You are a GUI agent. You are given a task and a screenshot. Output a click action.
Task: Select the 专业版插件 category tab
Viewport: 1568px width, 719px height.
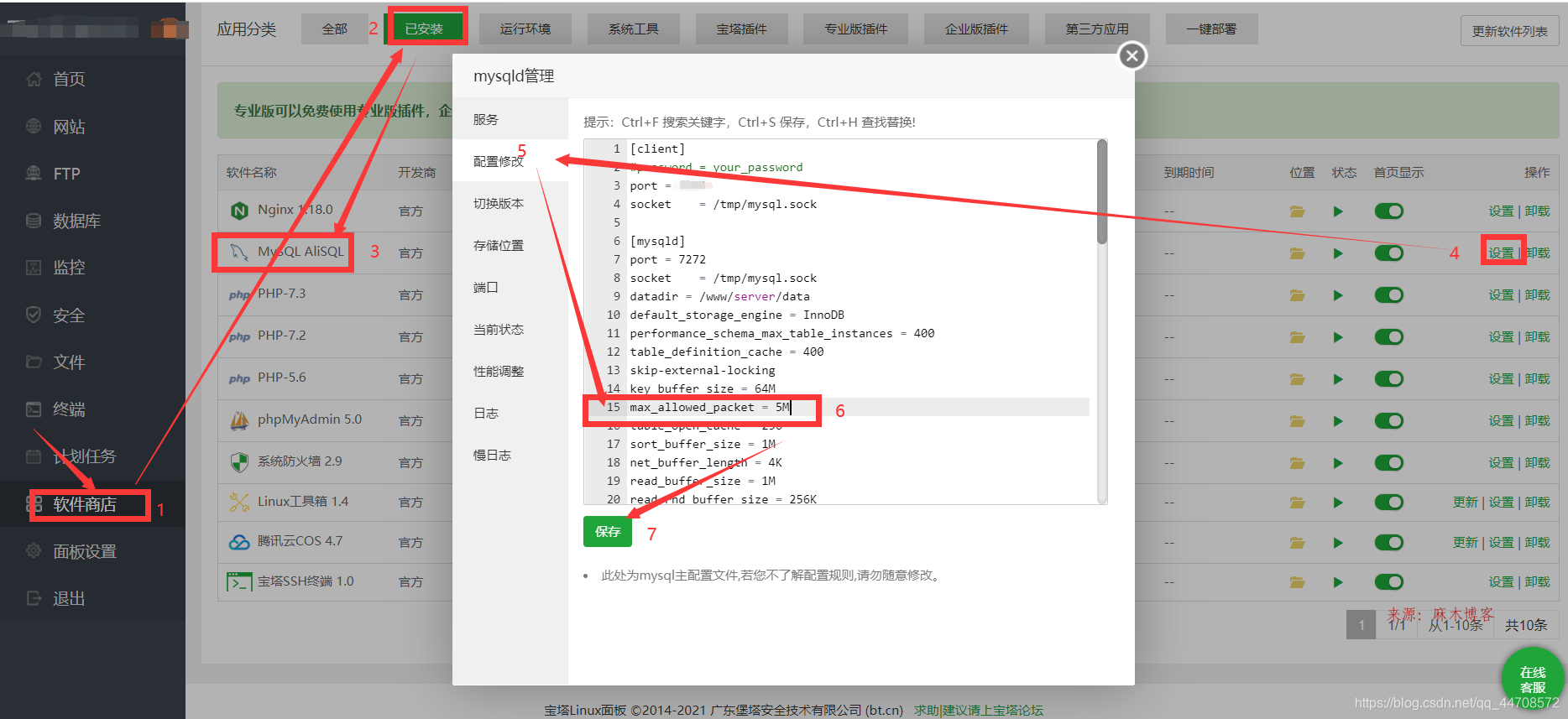pyautogui.click(x=855, y=29)
